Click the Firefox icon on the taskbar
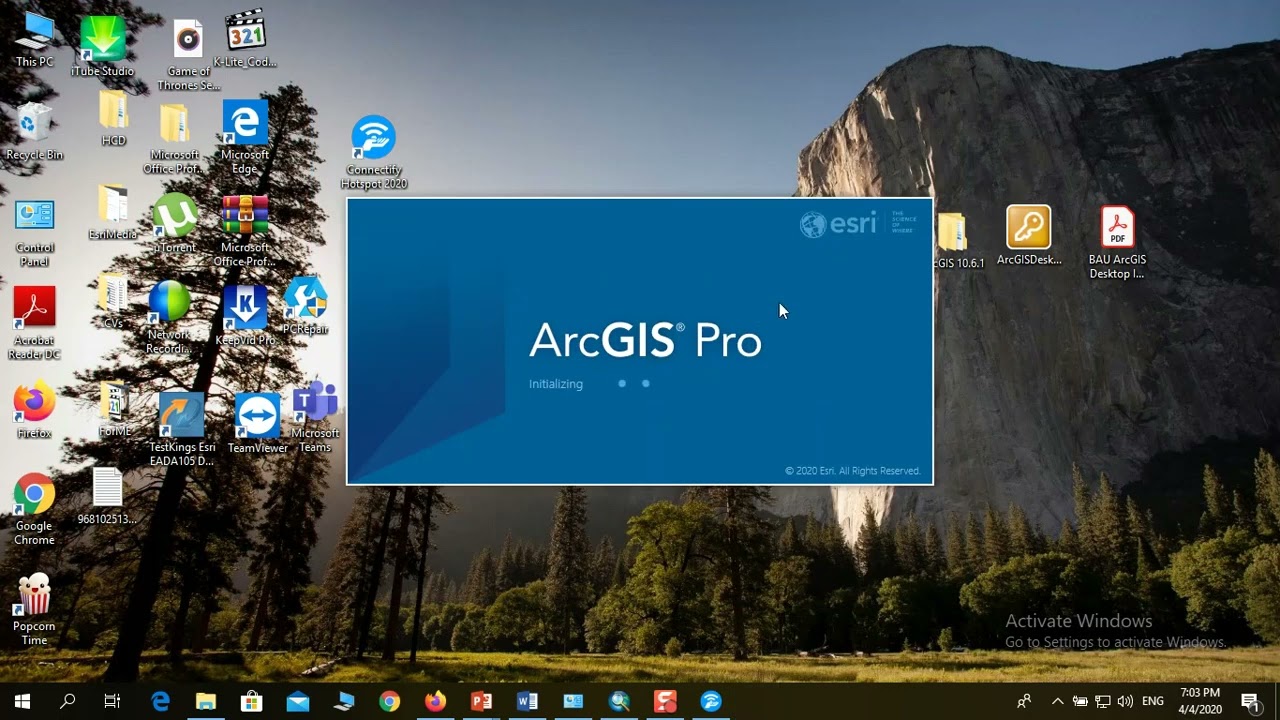The image size is (1280, 720). [x=435, y=701]
